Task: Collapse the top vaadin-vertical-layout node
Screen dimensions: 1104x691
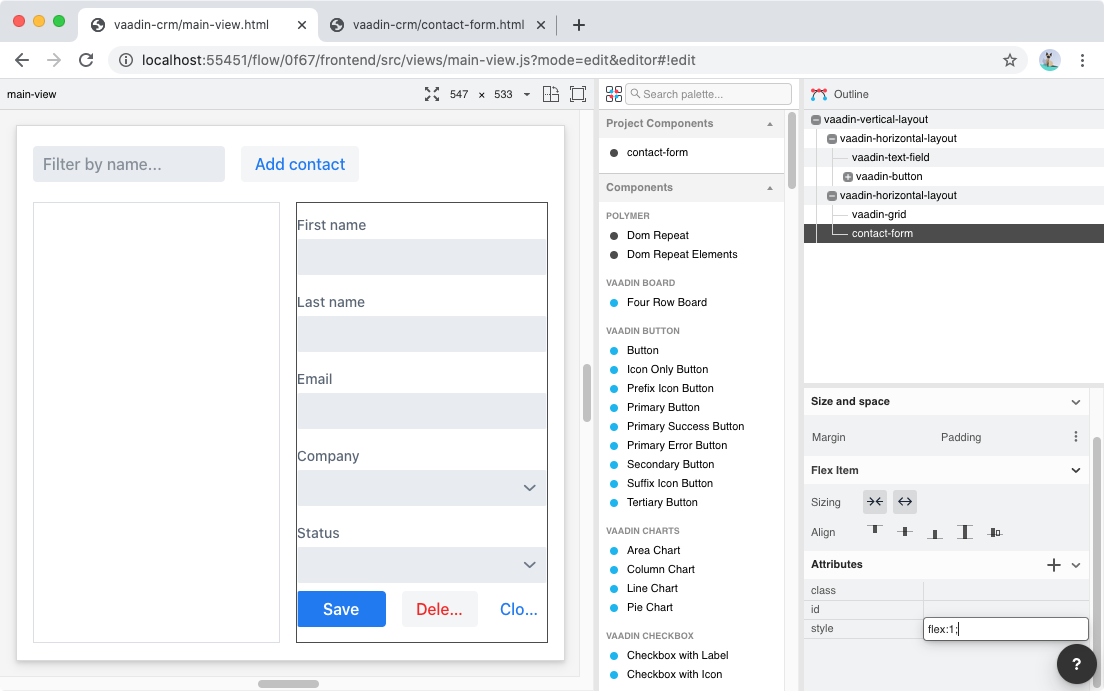Action: click(x=816, y=120)
